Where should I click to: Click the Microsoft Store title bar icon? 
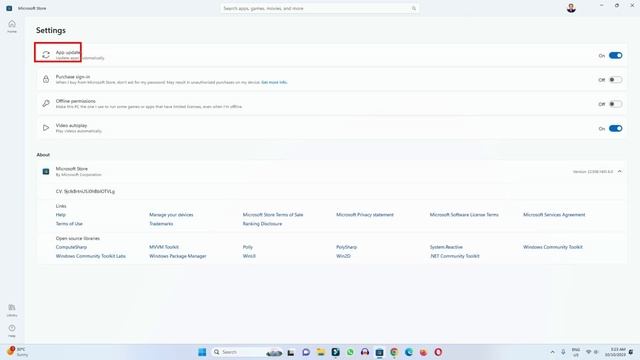[9, 8]
